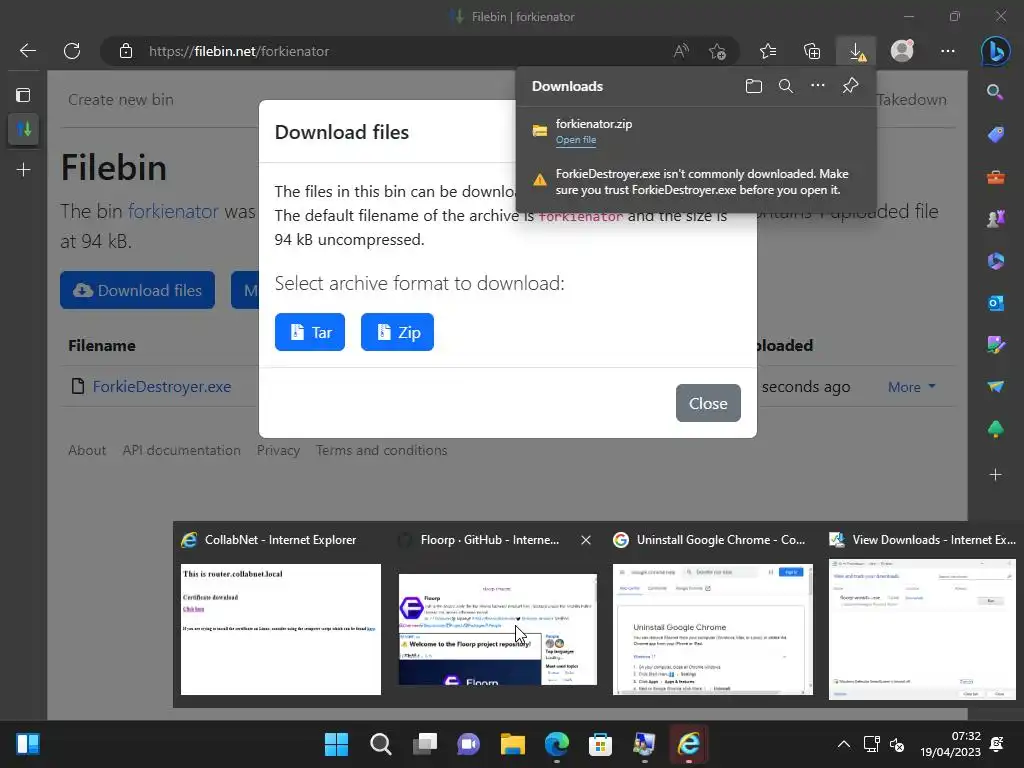Open the sidebar Games chess icon

[995, 219]
